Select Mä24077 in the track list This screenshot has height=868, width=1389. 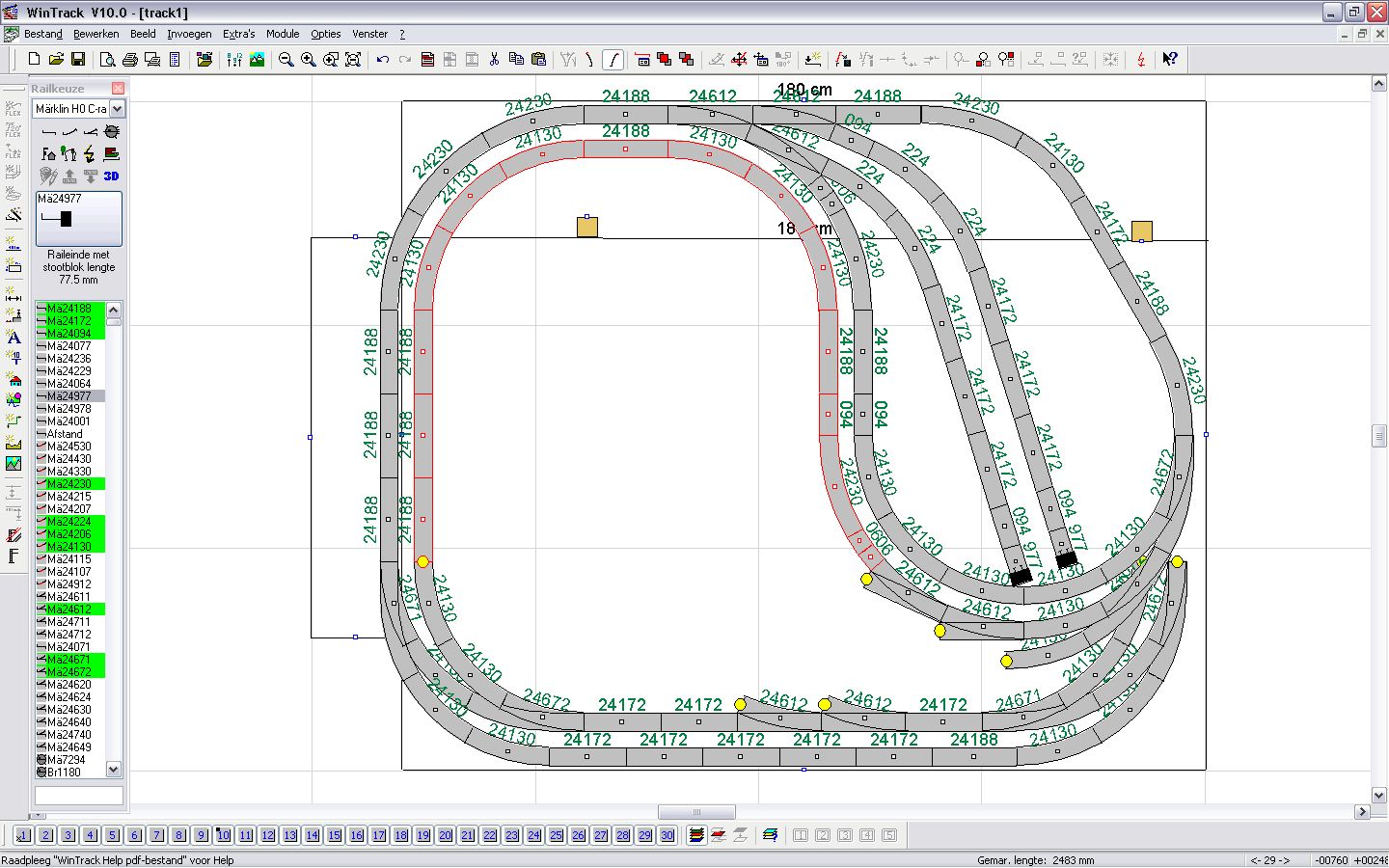tap(69, 346)
